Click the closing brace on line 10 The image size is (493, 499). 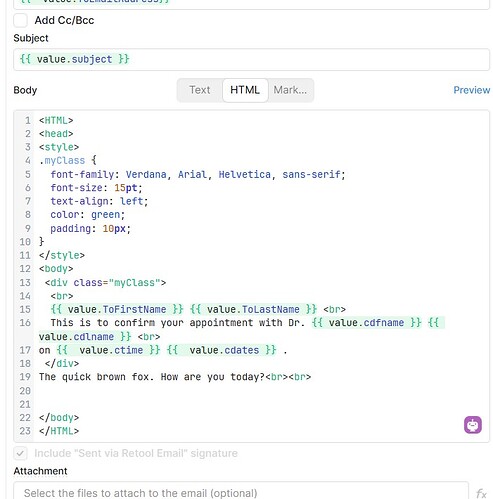point(41,241)
